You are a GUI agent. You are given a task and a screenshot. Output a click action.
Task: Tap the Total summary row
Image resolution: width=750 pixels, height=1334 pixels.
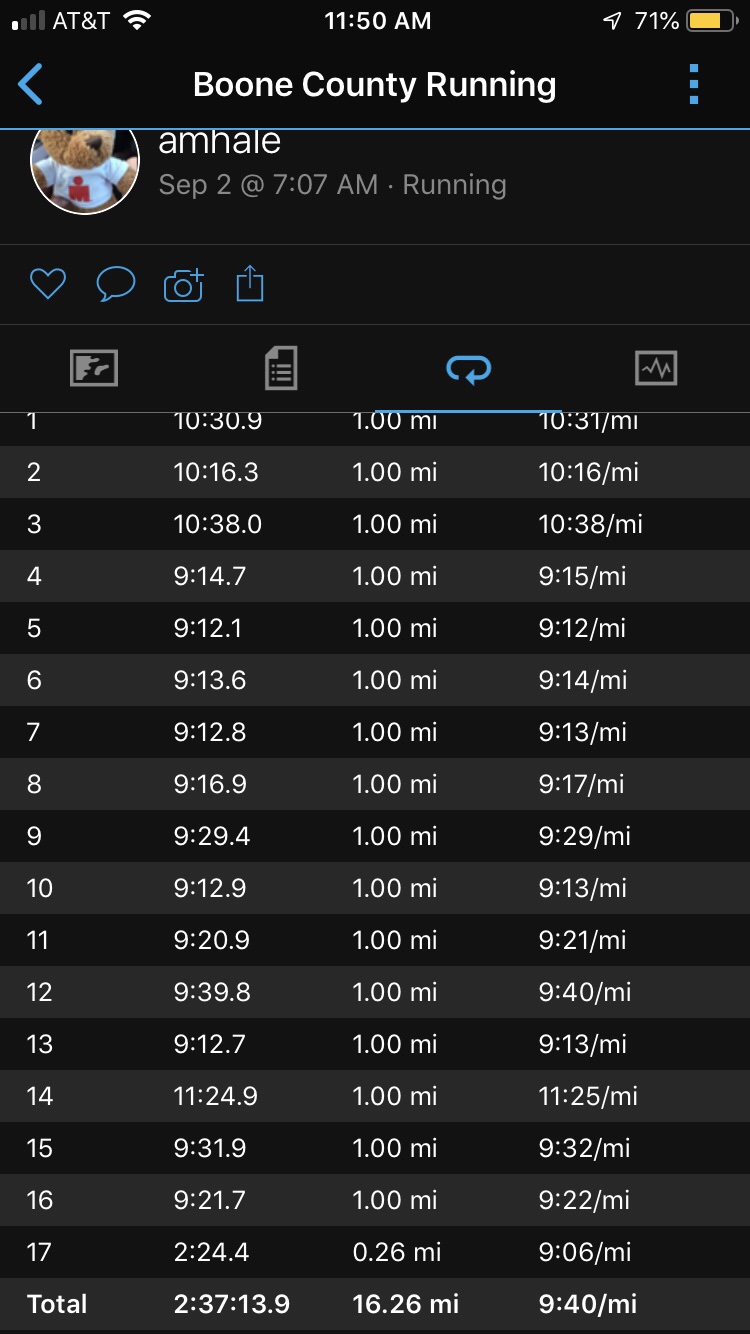375,1304
